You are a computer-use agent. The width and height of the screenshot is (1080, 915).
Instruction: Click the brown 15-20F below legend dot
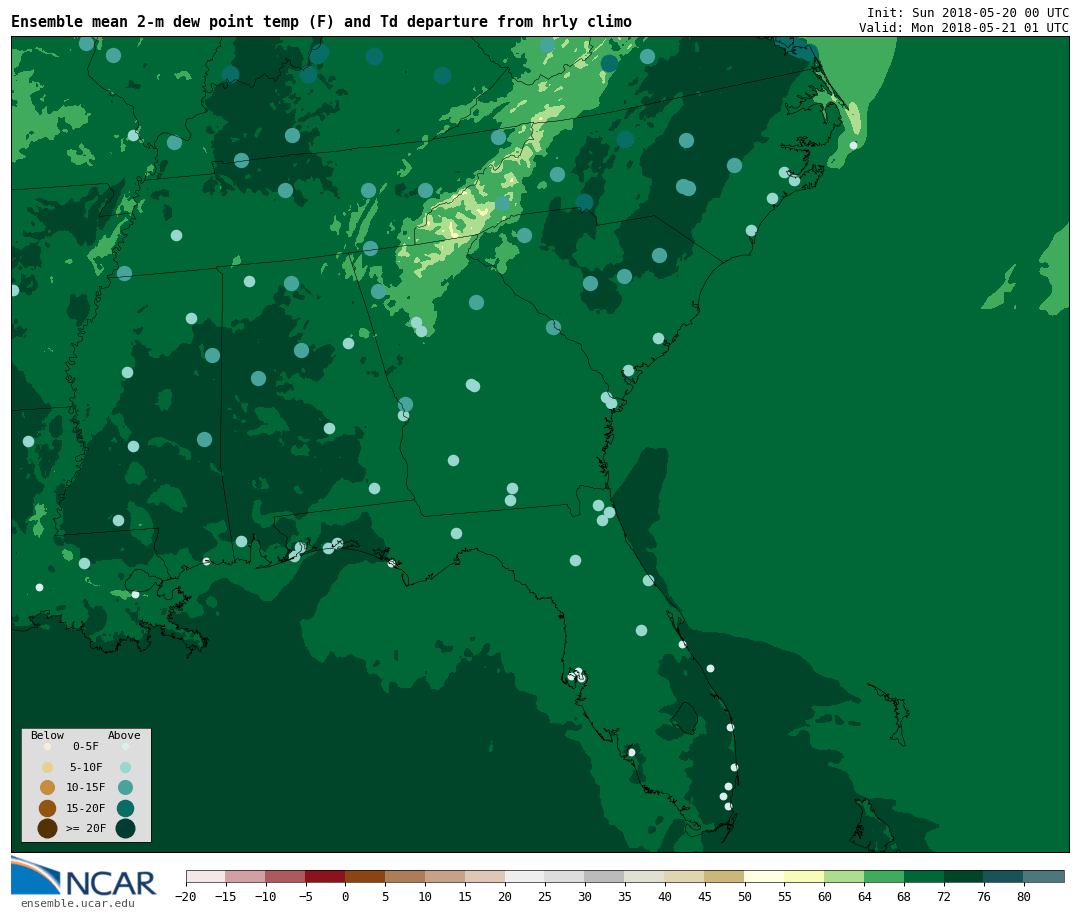click(48, 808)
